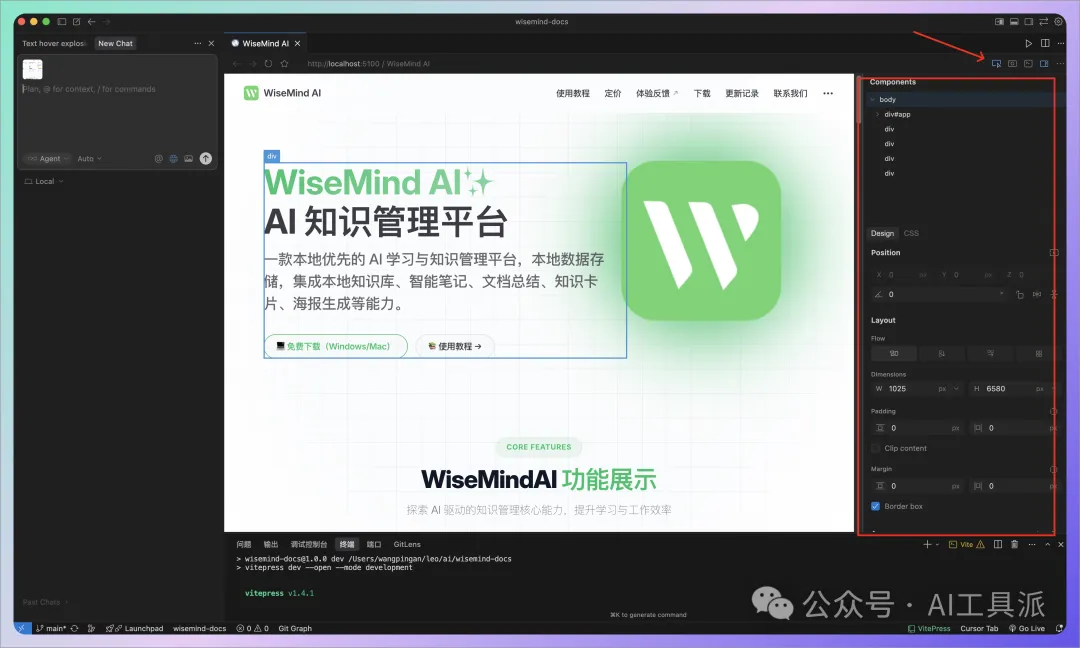Go back in the embedded browser
Viewport: 1080px width, 648px height.
point(236,63)
